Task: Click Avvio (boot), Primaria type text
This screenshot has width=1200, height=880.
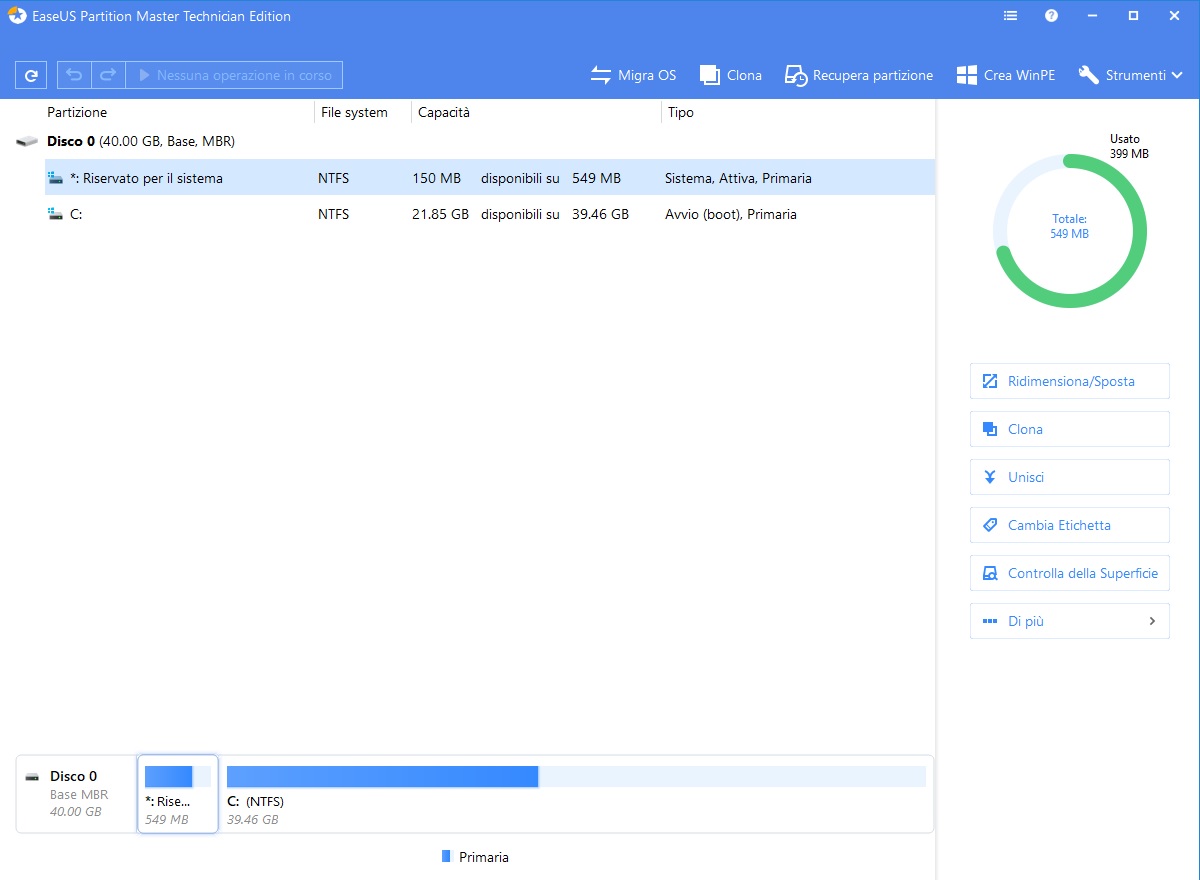Action: tap(730, 214)
